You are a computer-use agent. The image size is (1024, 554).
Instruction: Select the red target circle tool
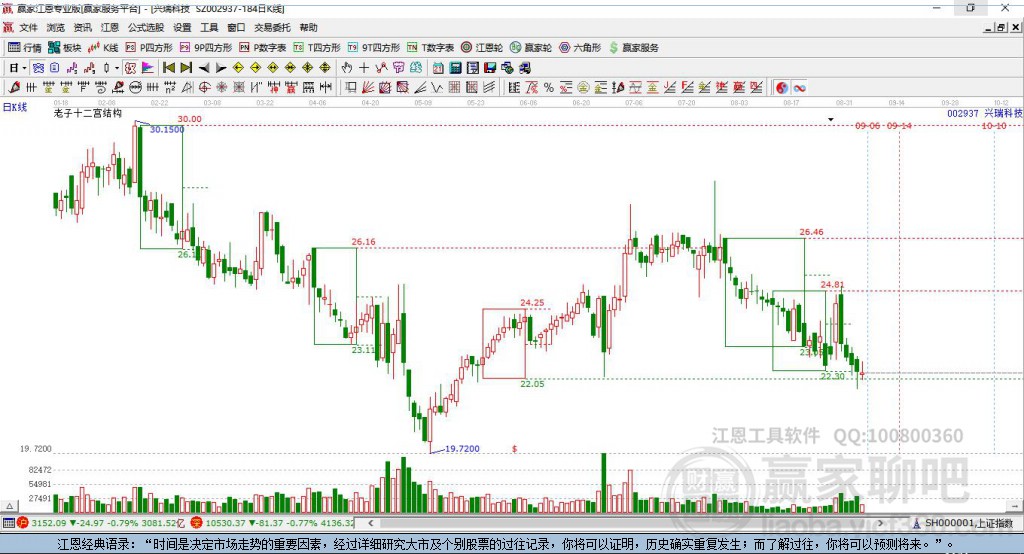[204, 87]
